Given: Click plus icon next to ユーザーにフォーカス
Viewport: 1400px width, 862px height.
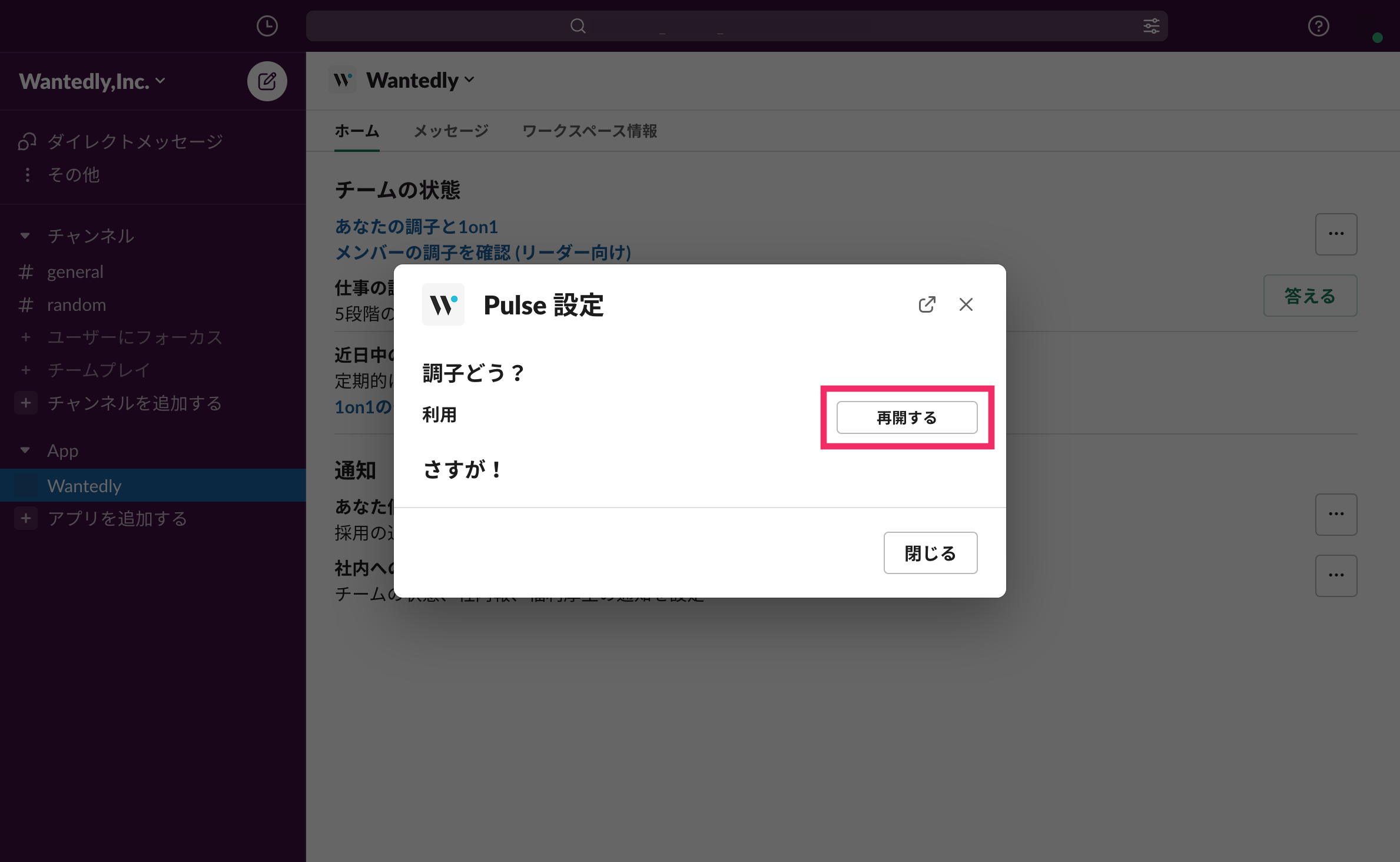Looking at the screenshot, I should point(25,337).
